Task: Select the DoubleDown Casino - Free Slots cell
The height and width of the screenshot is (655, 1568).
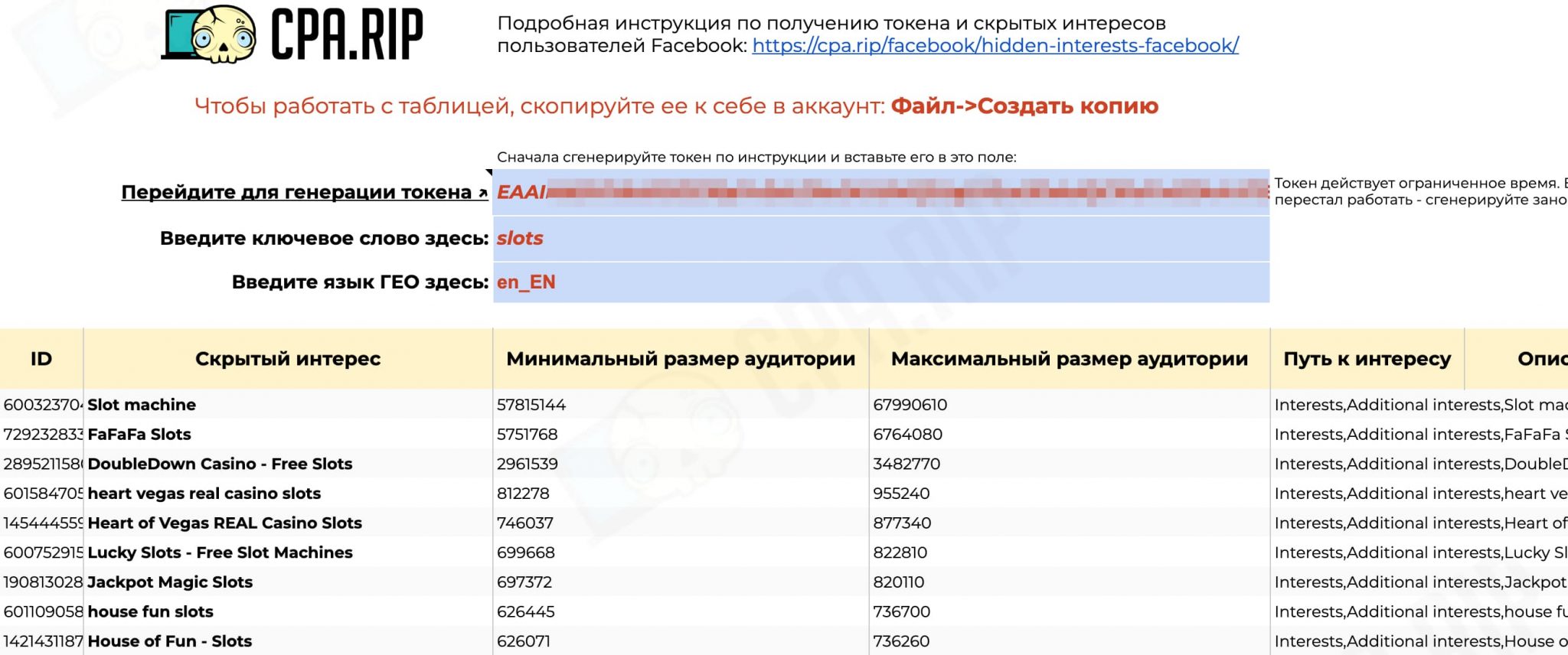Action: (x=288, y=464)
